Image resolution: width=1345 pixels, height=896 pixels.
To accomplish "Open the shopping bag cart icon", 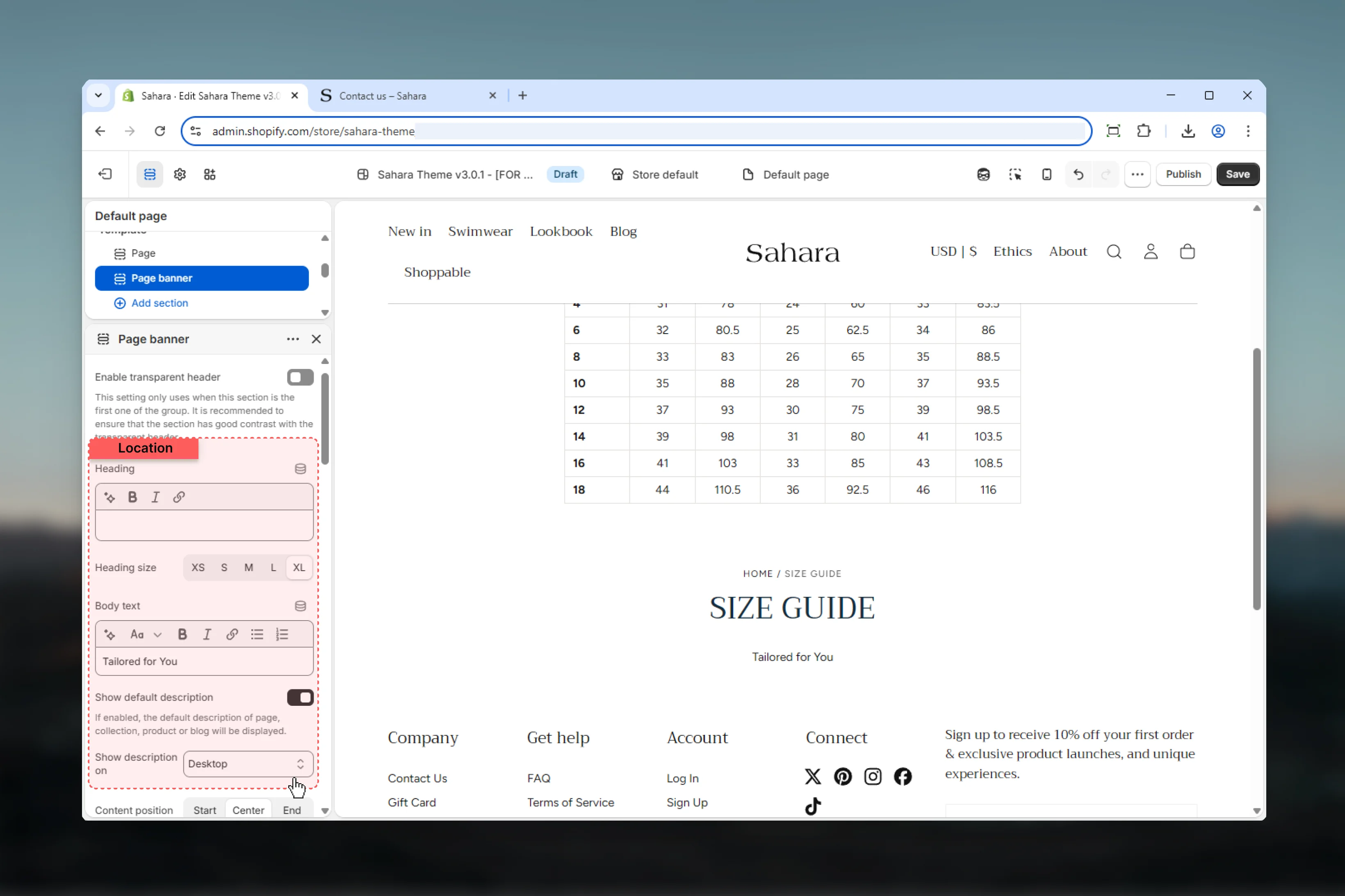I will point(1187,251).
